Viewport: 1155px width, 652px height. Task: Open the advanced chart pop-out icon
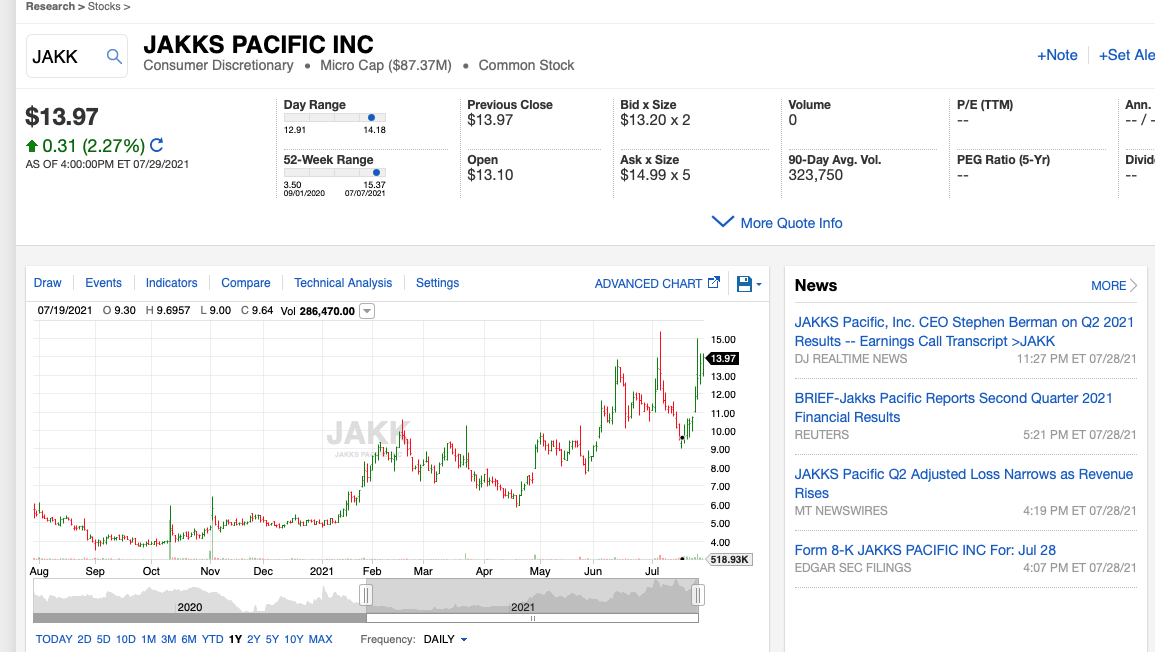[714, 284]
